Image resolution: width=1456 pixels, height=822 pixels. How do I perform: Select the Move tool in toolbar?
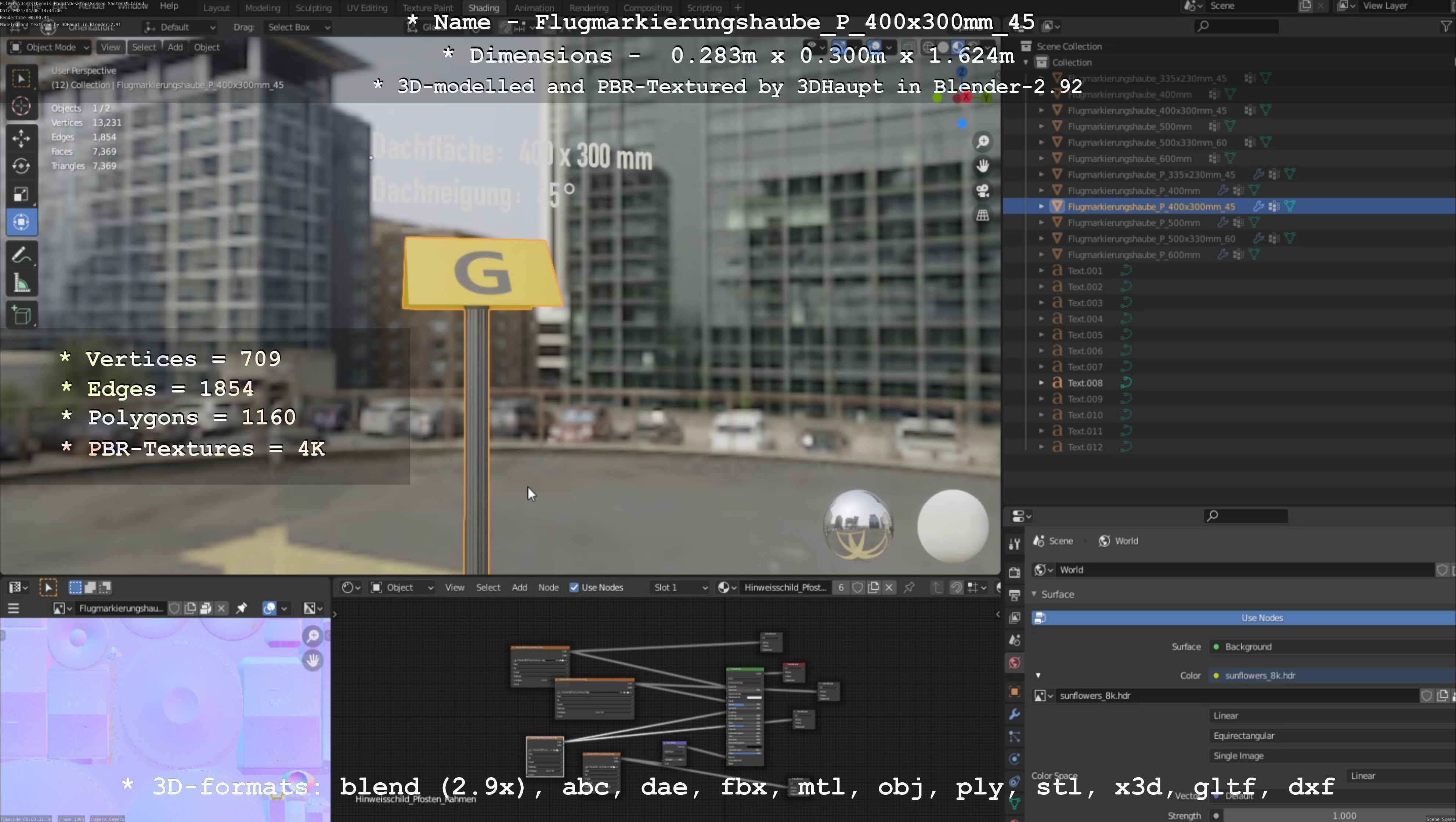(x=21, y=138)
